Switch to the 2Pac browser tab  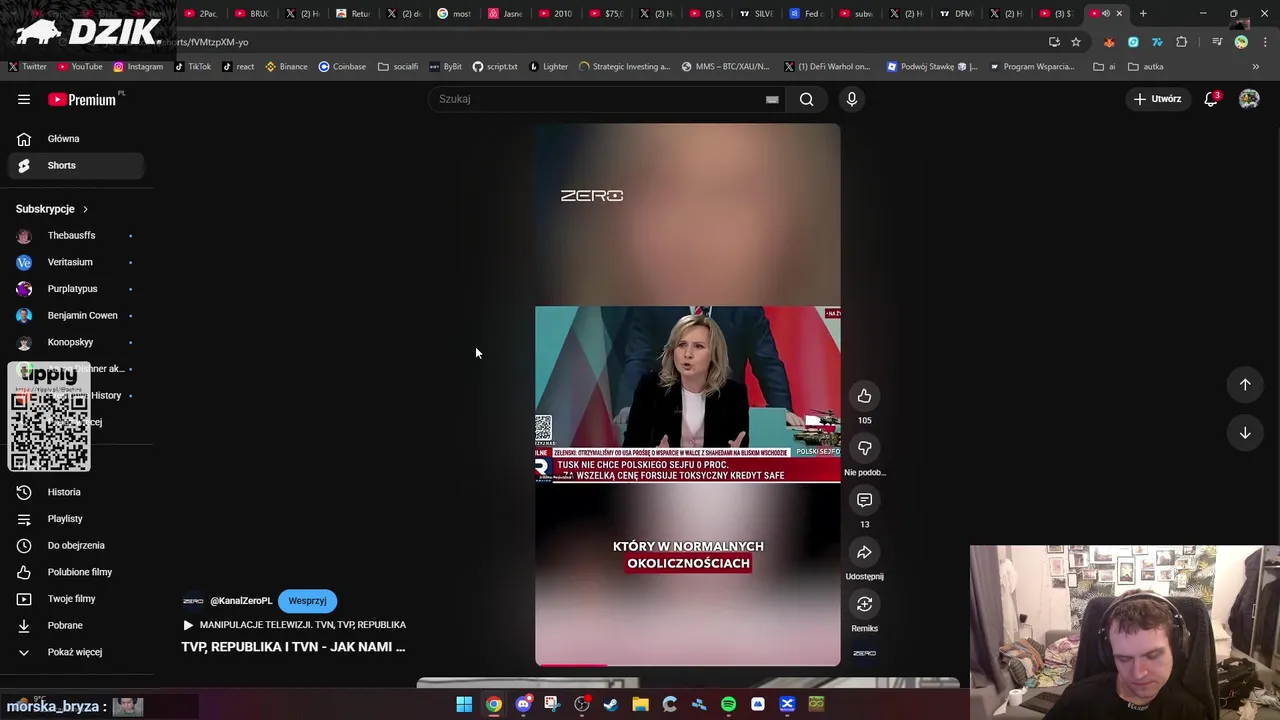point(202,14)
